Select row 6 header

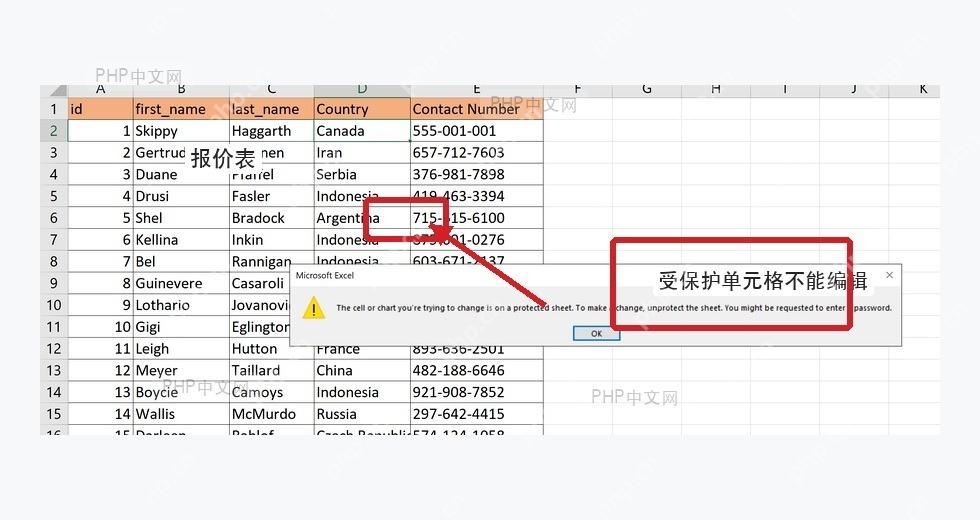54,218
